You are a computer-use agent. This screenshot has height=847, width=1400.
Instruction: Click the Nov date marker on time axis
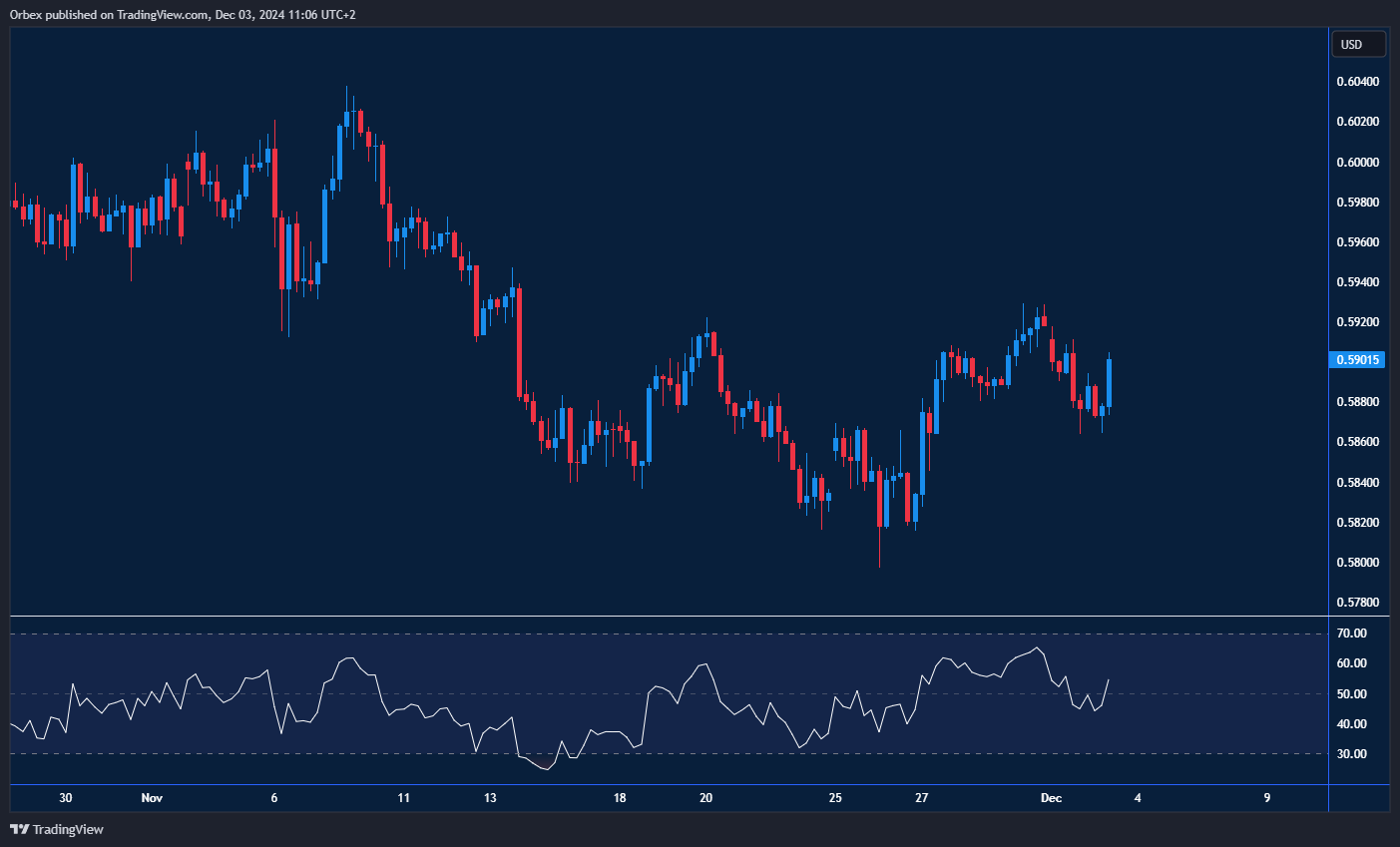152,798
